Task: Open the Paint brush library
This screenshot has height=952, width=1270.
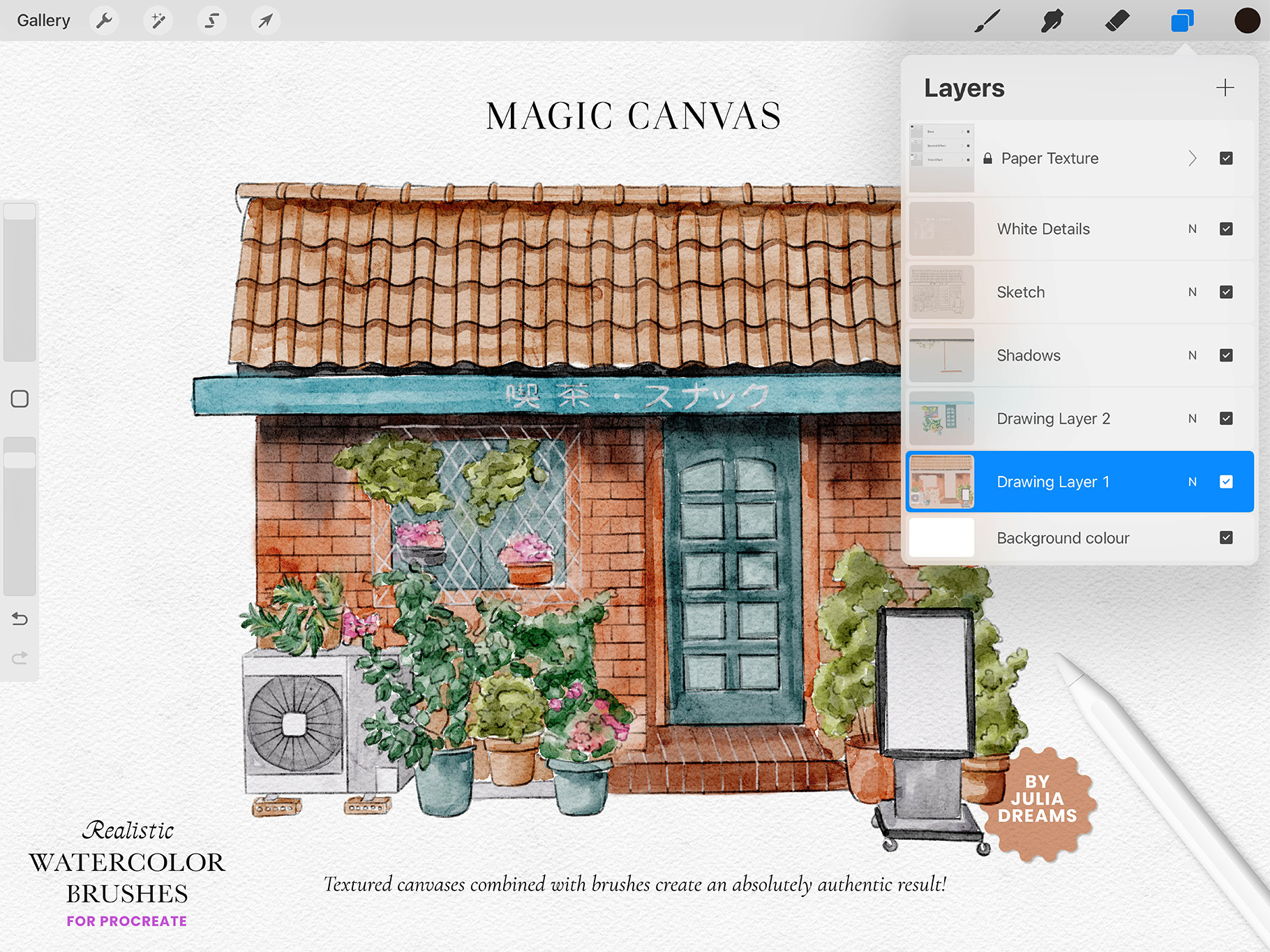Action: click(x=986, y=20)
